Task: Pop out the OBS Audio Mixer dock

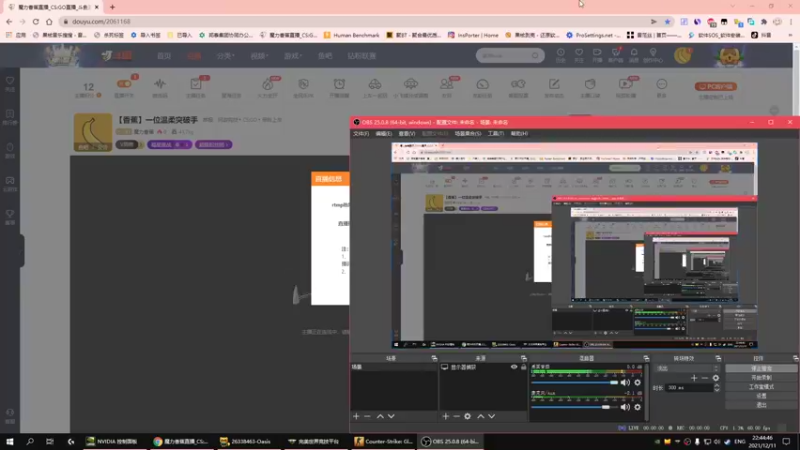Action: [646, 358]
